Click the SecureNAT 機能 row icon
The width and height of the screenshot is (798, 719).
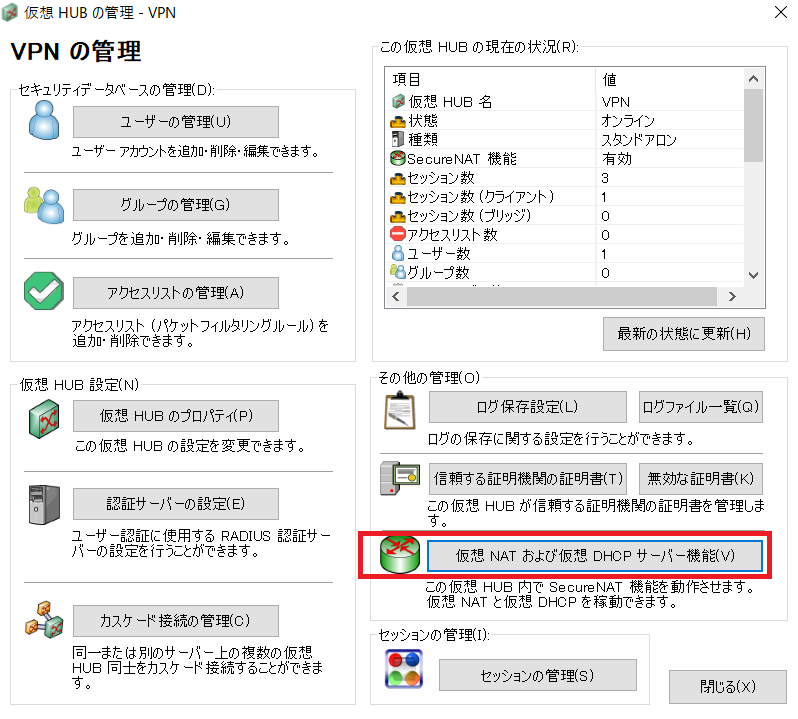[x=398, y=158]
